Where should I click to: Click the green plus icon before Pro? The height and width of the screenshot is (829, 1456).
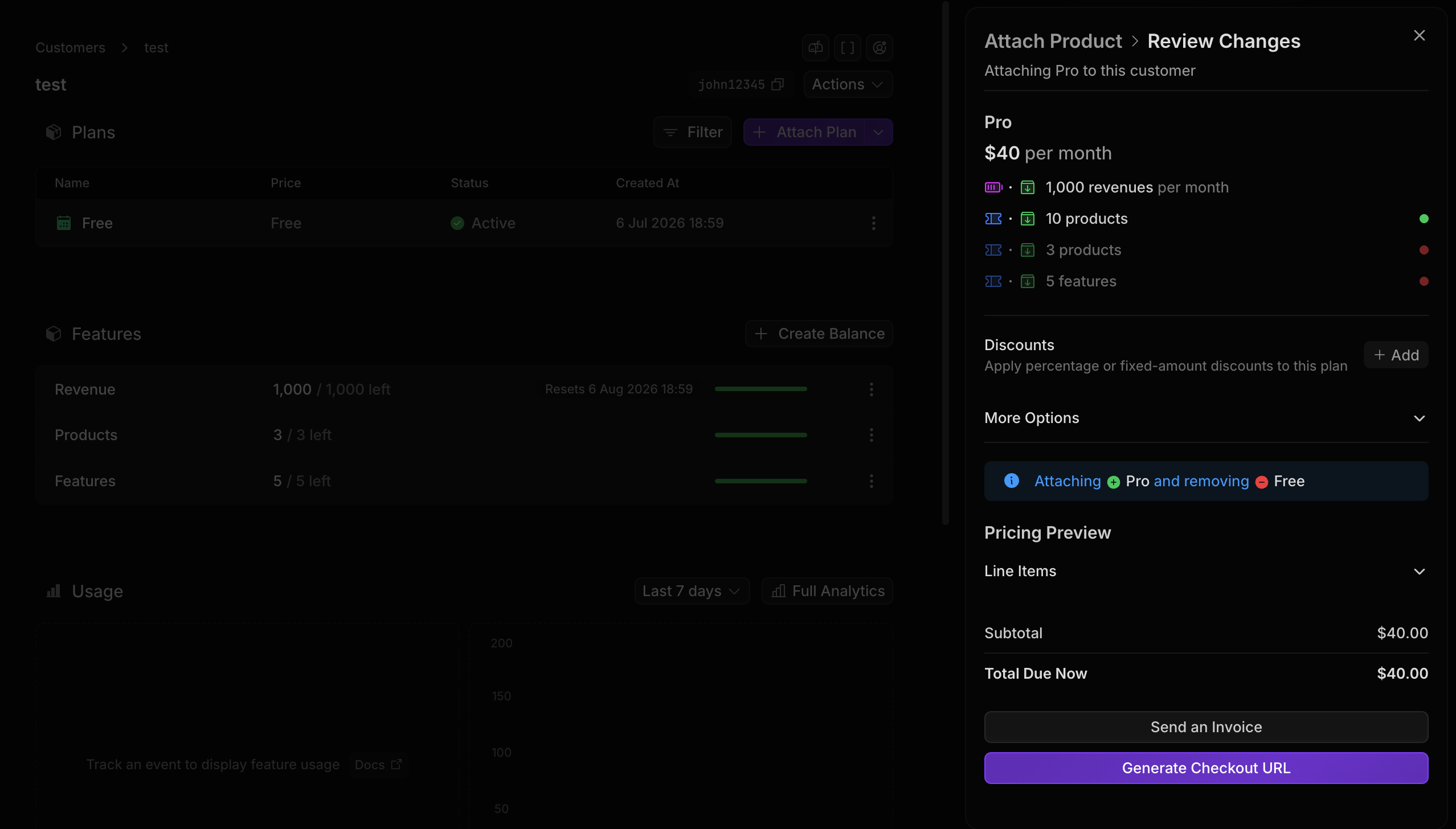click(x=1114, y=482)
